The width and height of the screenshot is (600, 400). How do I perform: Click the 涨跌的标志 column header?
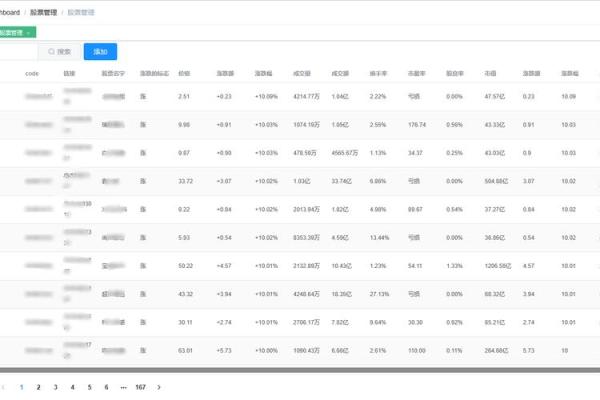[x=154, y=73]
